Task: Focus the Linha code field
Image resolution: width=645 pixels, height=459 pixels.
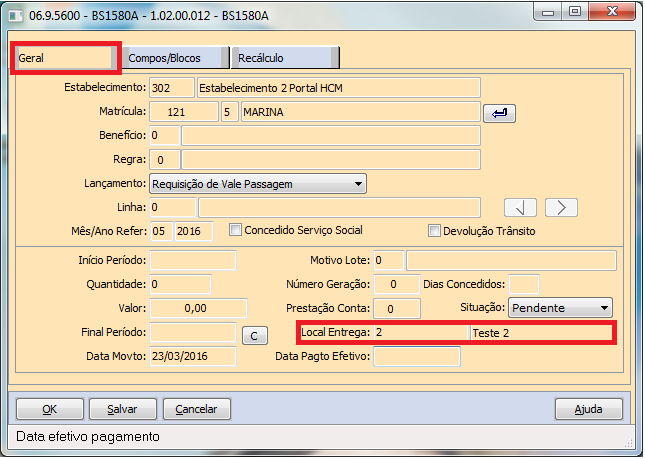Action: tap(172, 207)
